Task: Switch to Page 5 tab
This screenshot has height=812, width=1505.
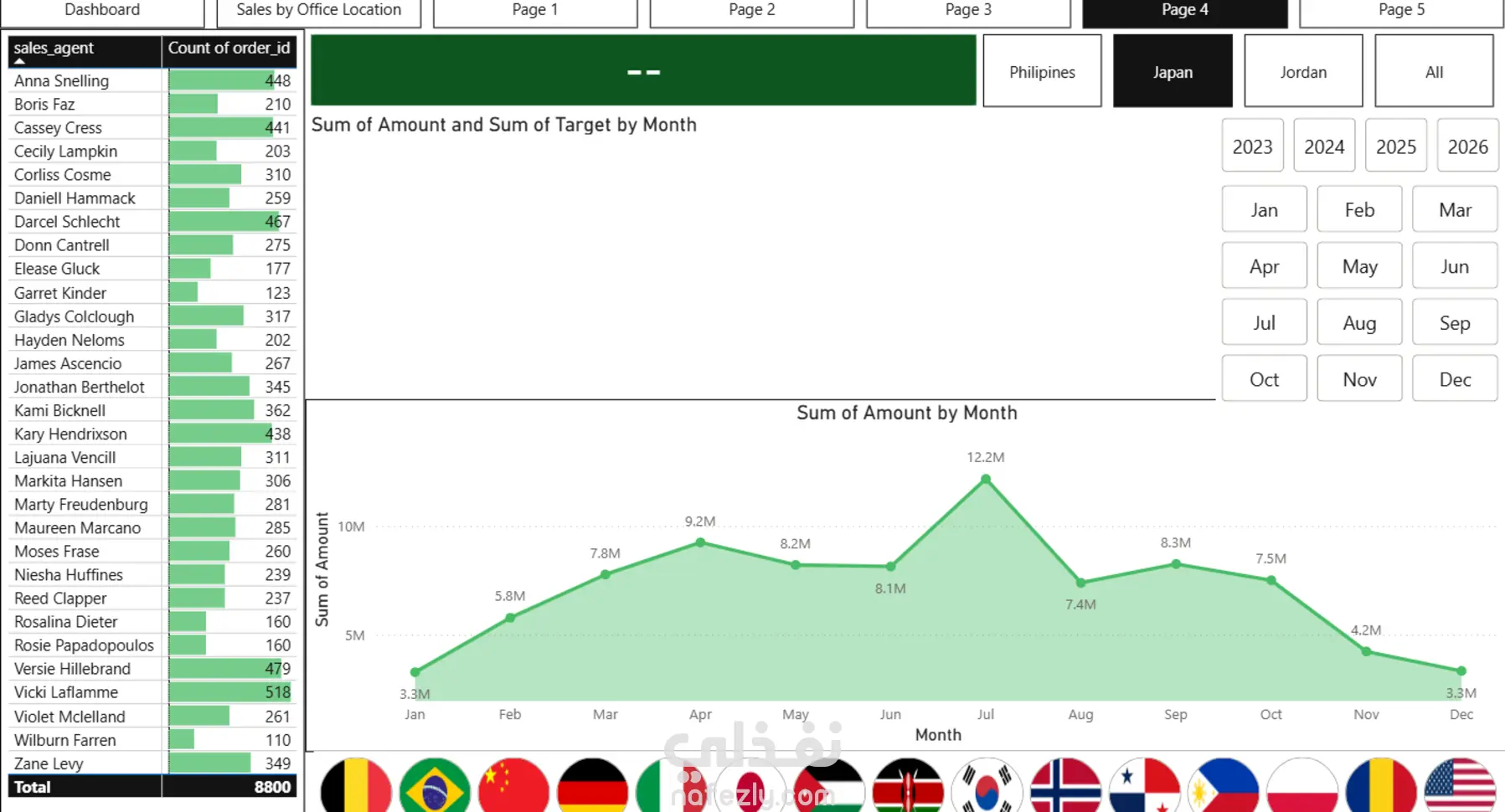Action: 1401,12
